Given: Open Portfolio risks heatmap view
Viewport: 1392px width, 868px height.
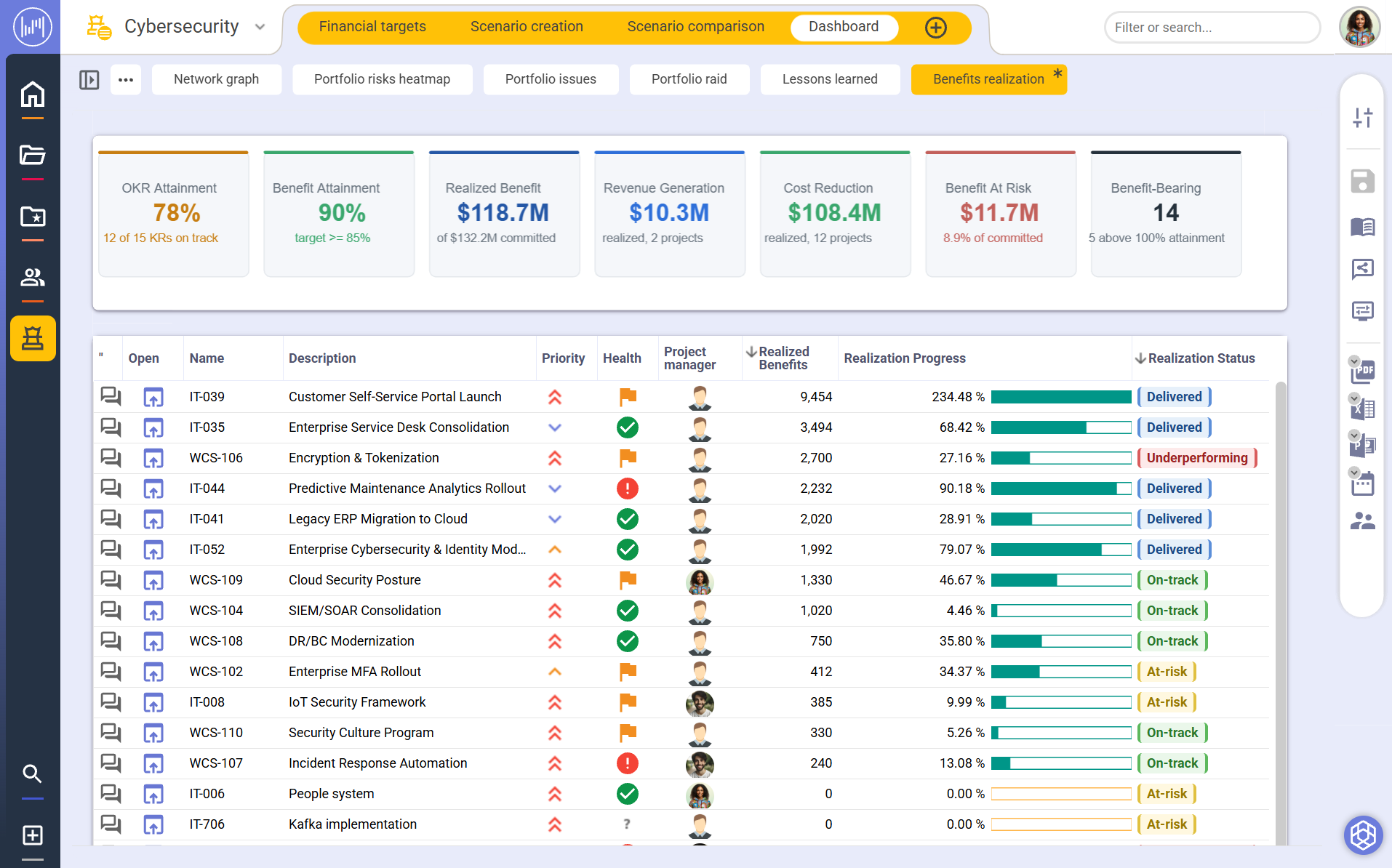Looking at the screenshot, I should [382, 79].
